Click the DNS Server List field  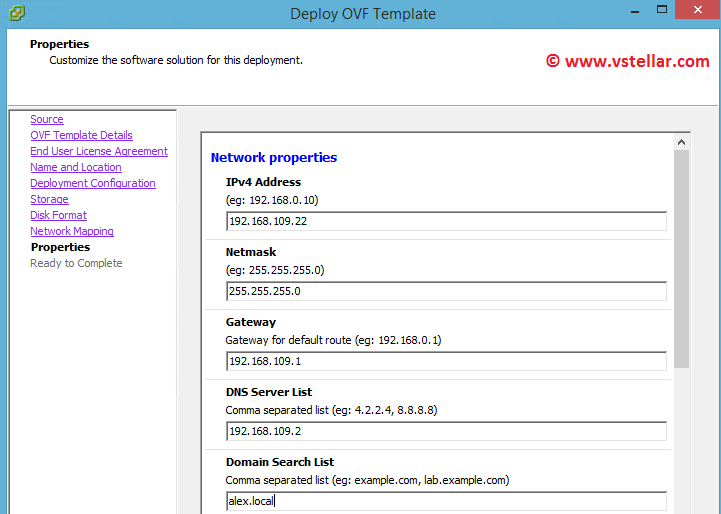446,431
